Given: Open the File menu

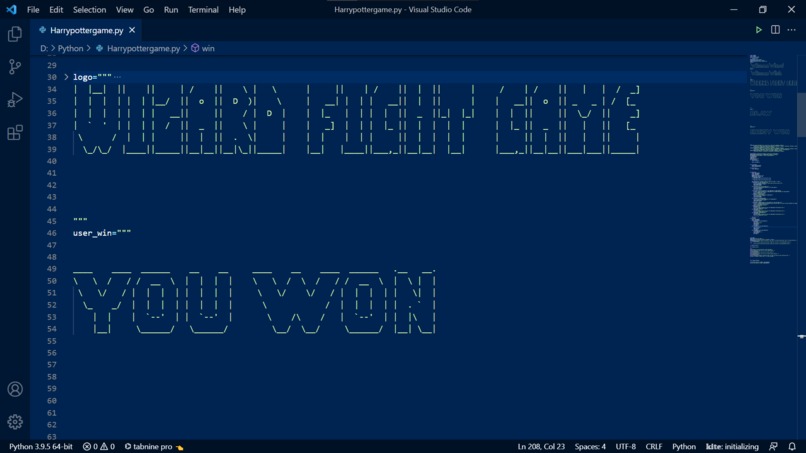Looking at the screenshot, I should pyautogui.click(x=33, y=9).
